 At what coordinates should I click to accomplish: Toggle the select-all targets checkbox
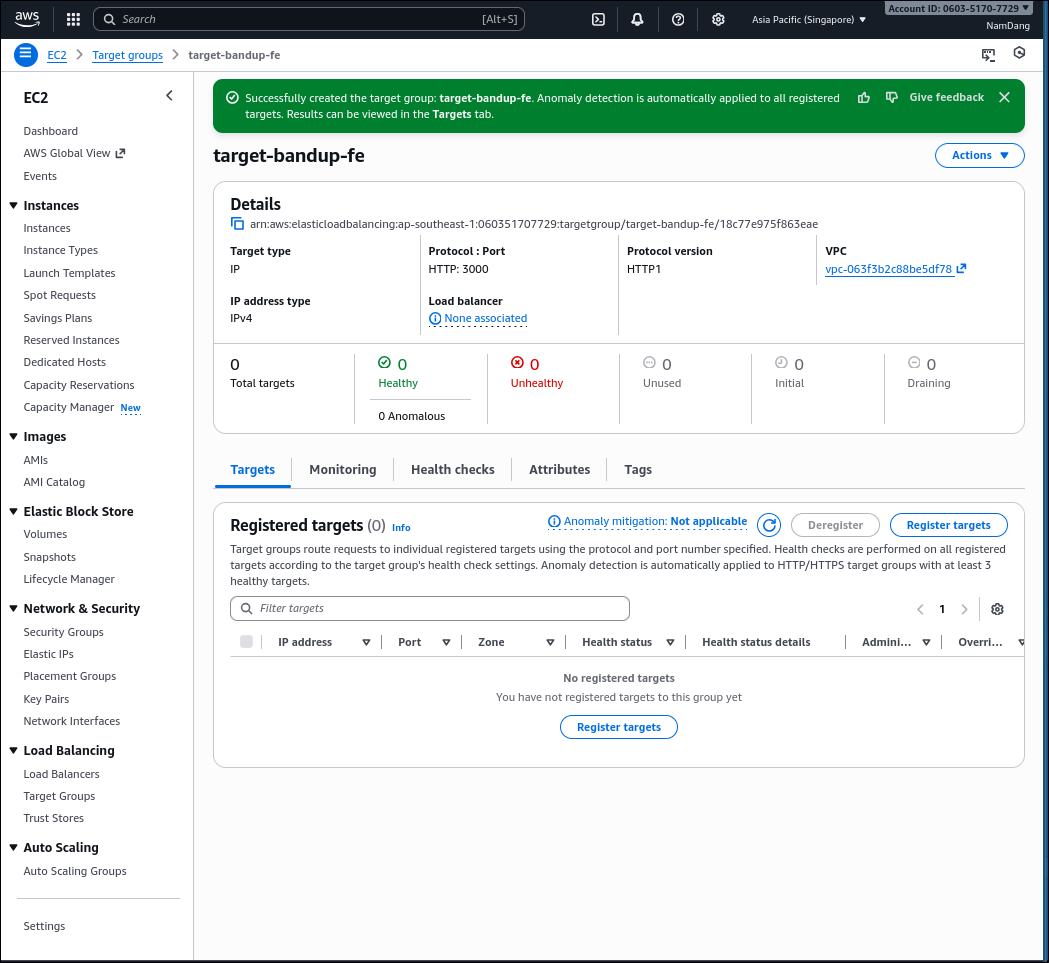pos(246,642)
